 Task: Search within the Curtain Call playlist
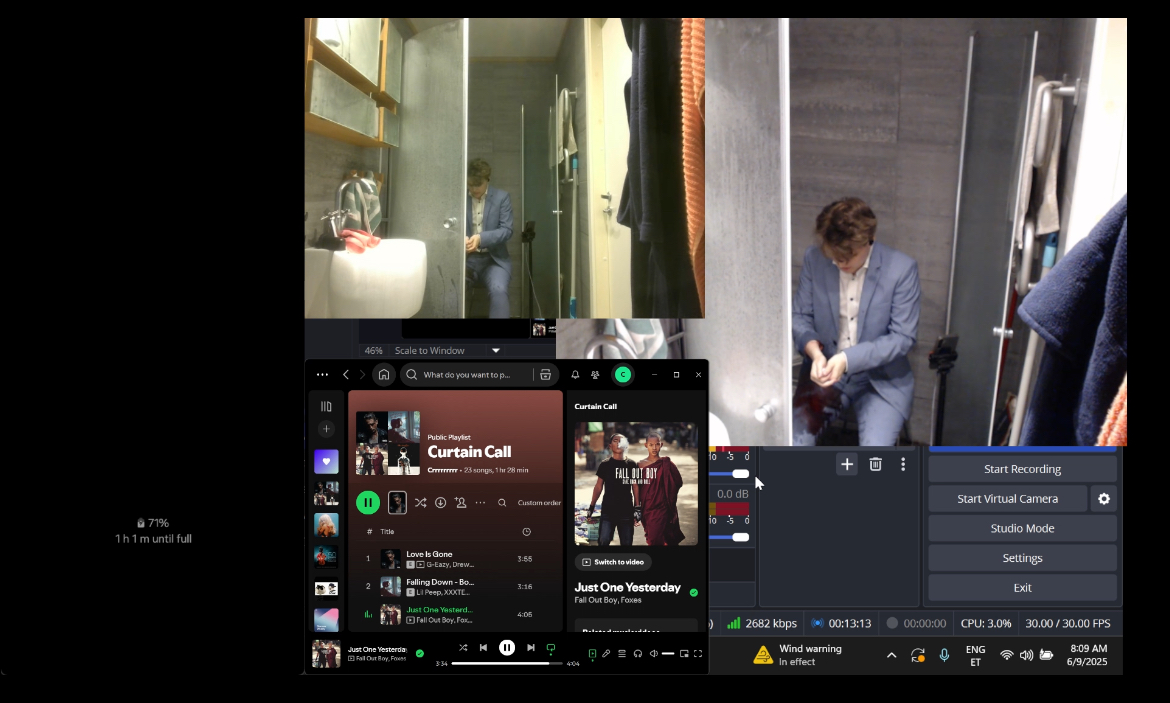(502, 502)
